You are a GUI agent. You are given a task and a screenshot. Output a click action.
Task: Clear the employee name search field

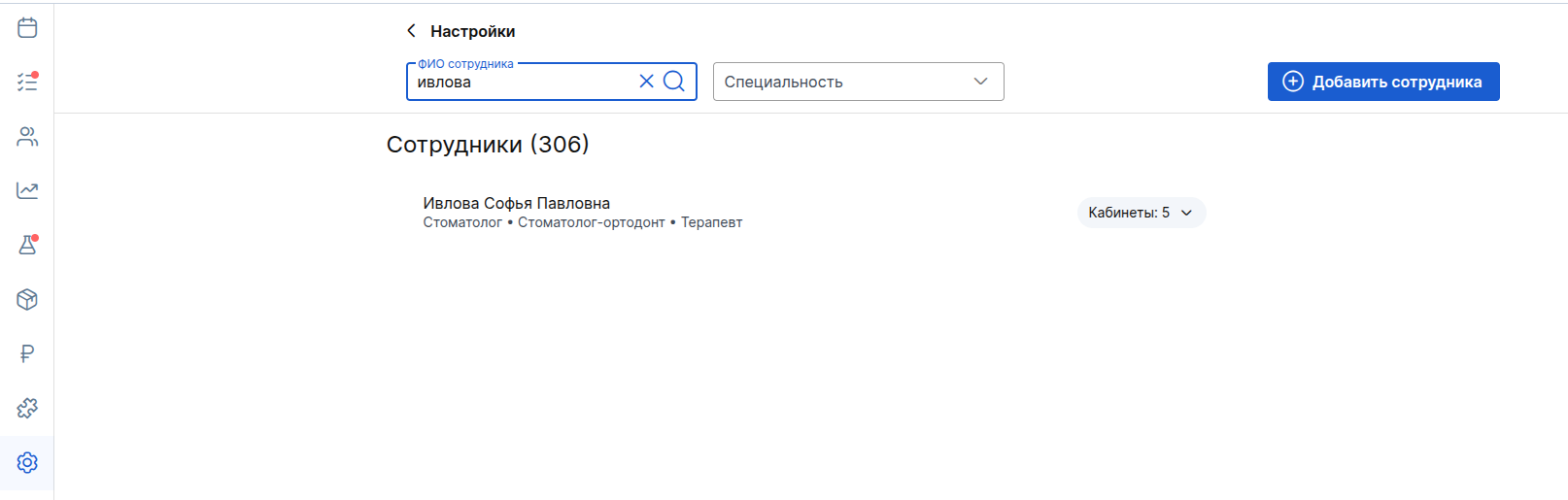[646, 82]
